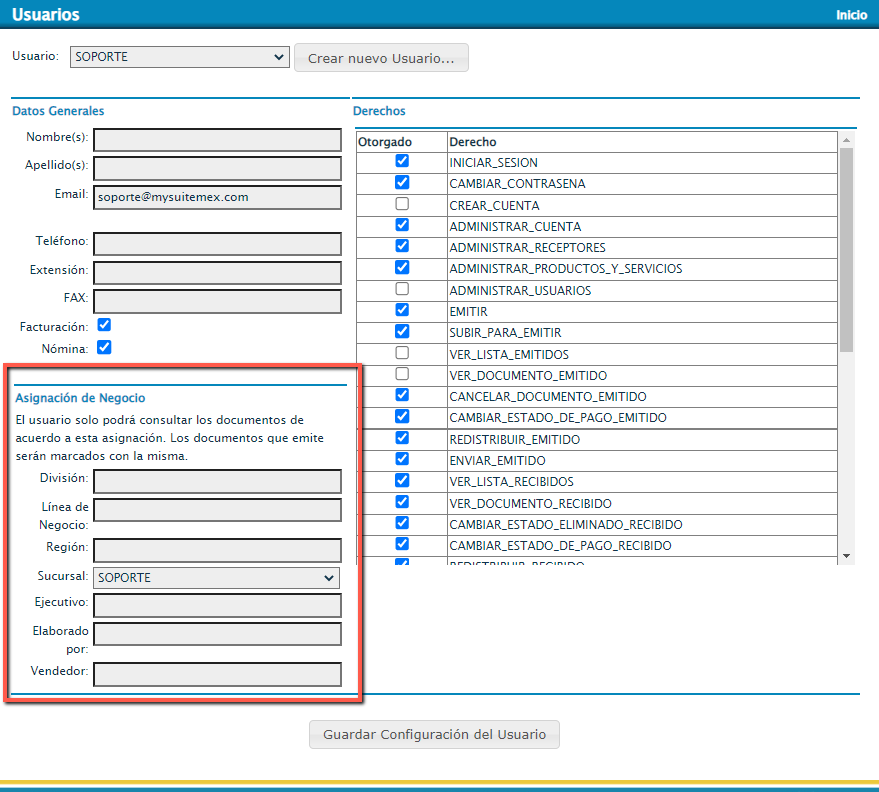Screen dimensions: 879x792
Task: Uncheck the REDISTRIBUIR_EMITIDO right
Action: point(402,438)
